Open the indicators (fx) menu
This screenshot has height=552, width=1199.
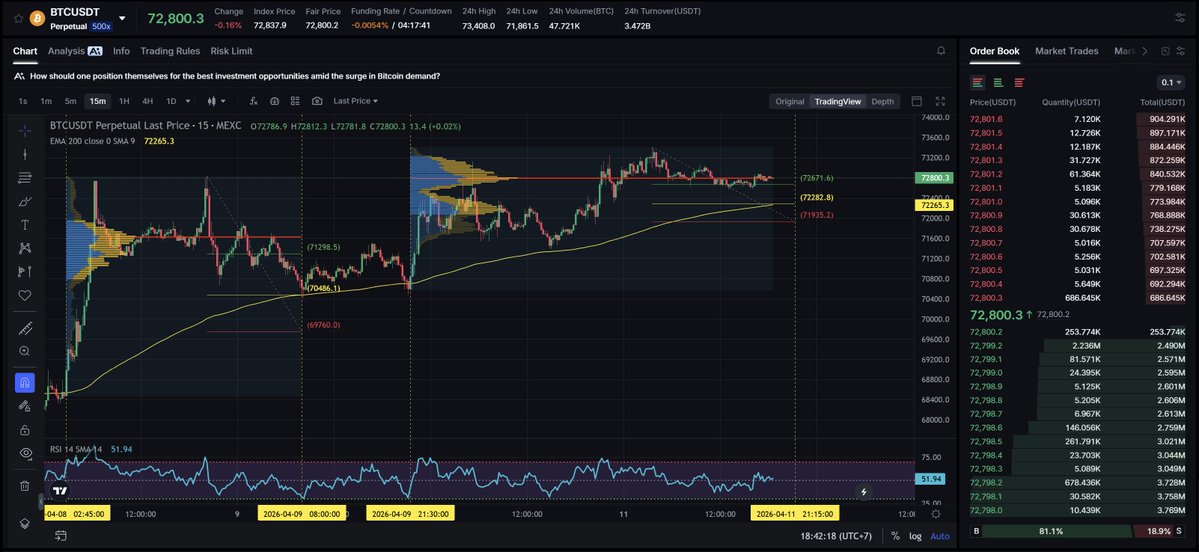tap(252, 101)
